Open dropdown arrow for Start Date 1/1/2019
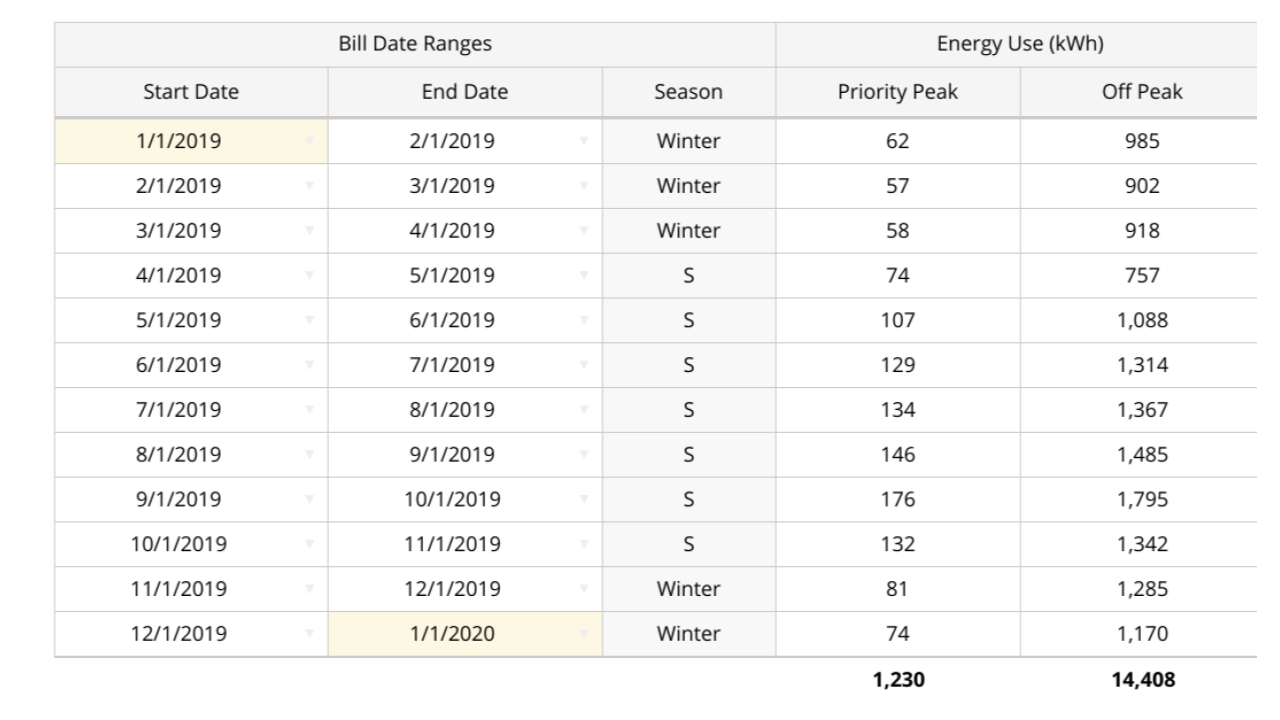This screenshot has width=1280, height=720. pos(309,142)
